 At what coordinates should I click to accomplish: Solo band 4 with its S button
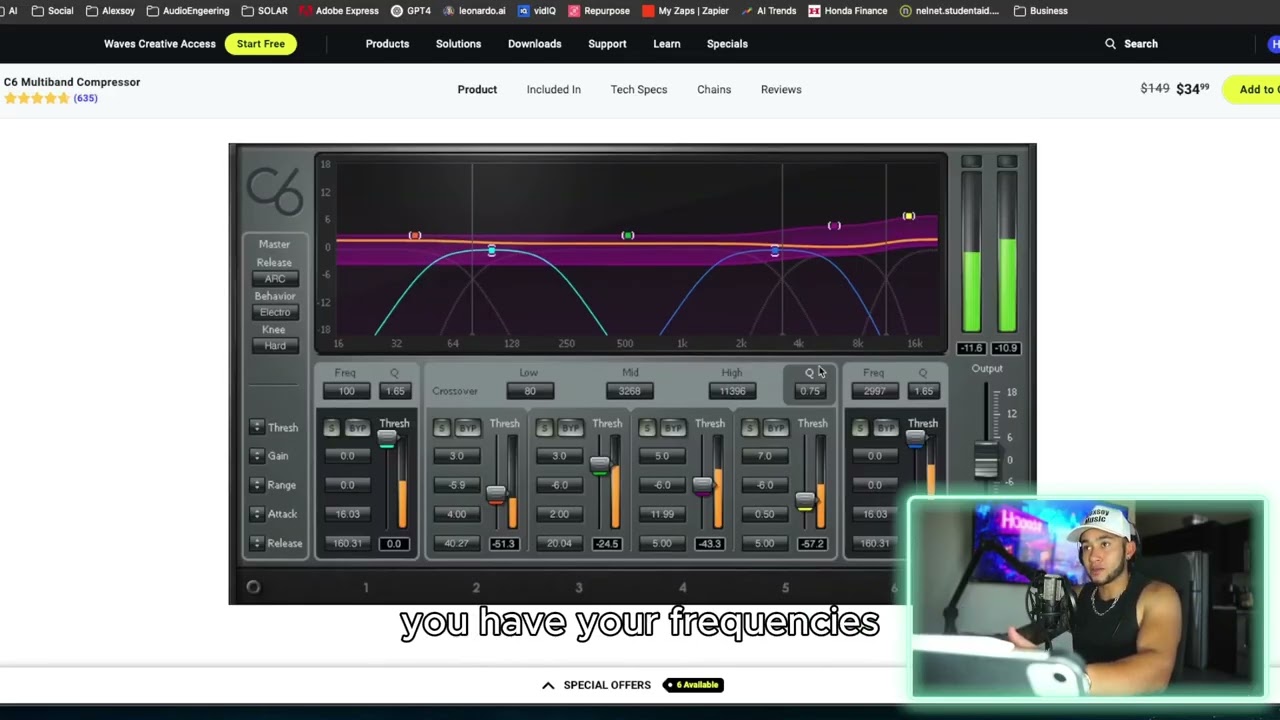tap(647, 428)
